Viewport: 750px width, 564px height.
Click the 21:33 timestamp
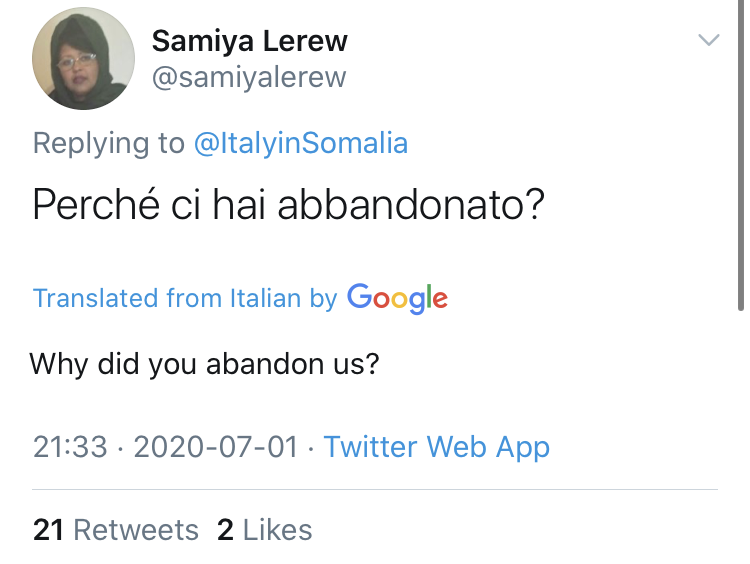click(x=70, y=447)
